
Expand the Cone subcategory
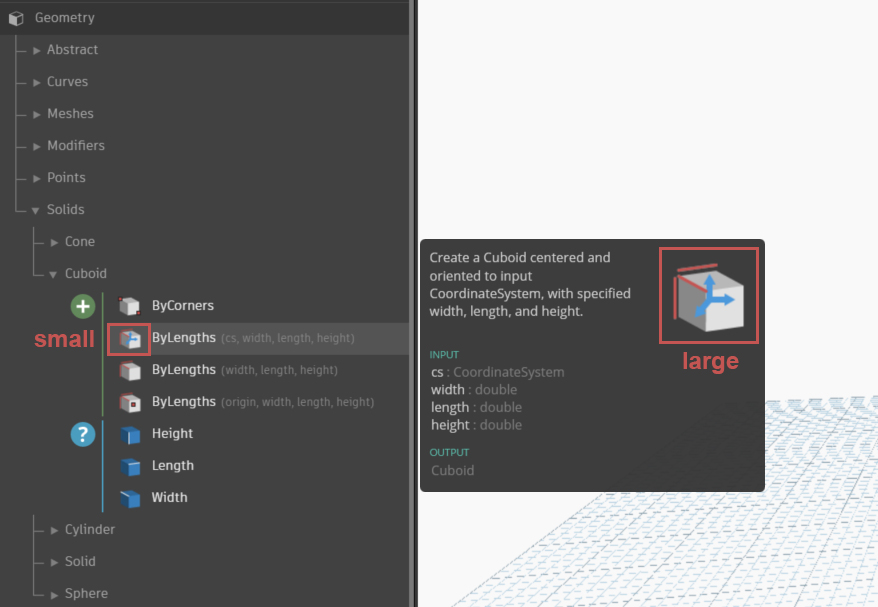(x=54, y=242)
